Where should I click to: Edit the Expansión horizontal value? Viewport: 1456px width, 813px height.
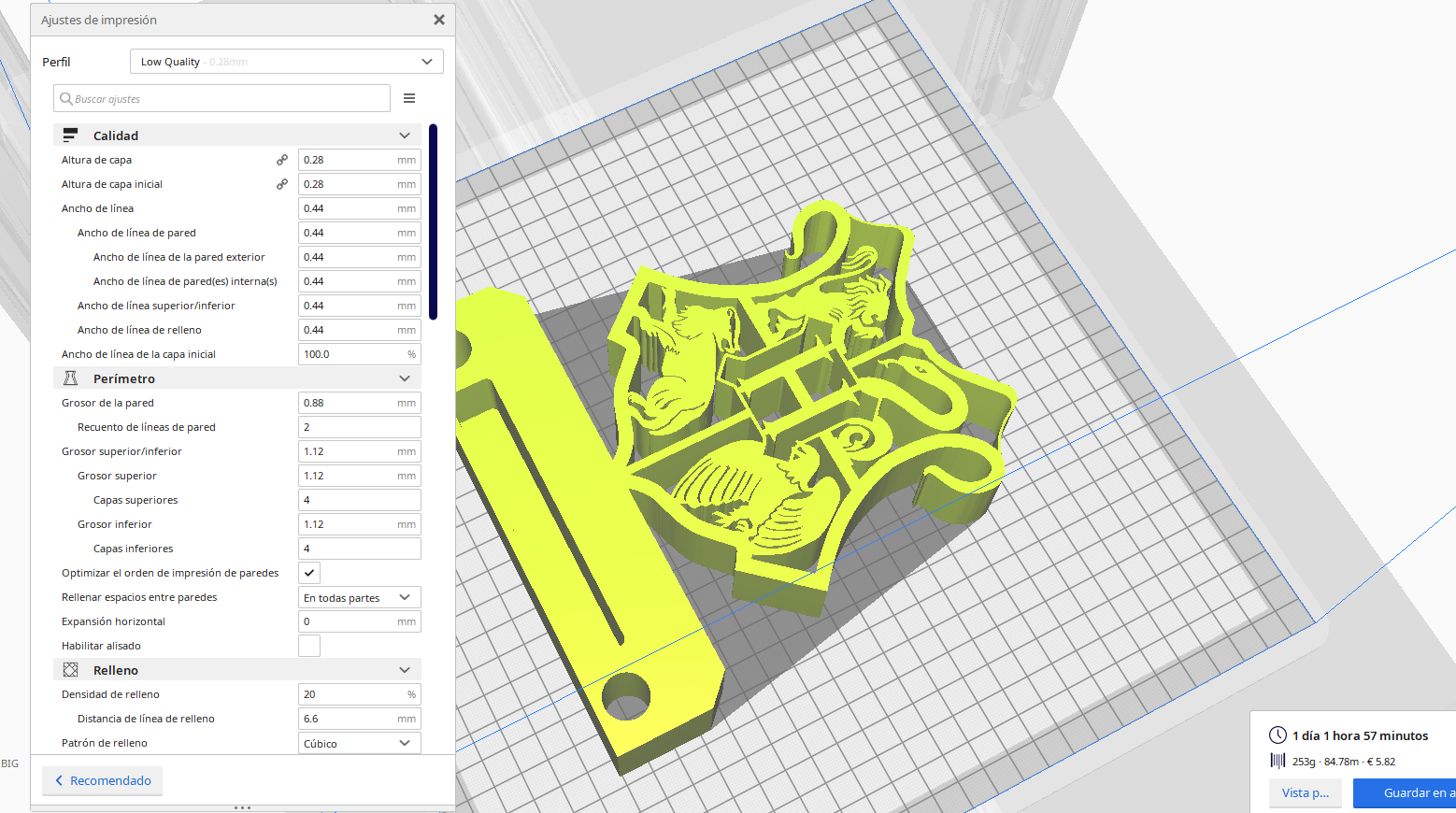pos(360,621)
